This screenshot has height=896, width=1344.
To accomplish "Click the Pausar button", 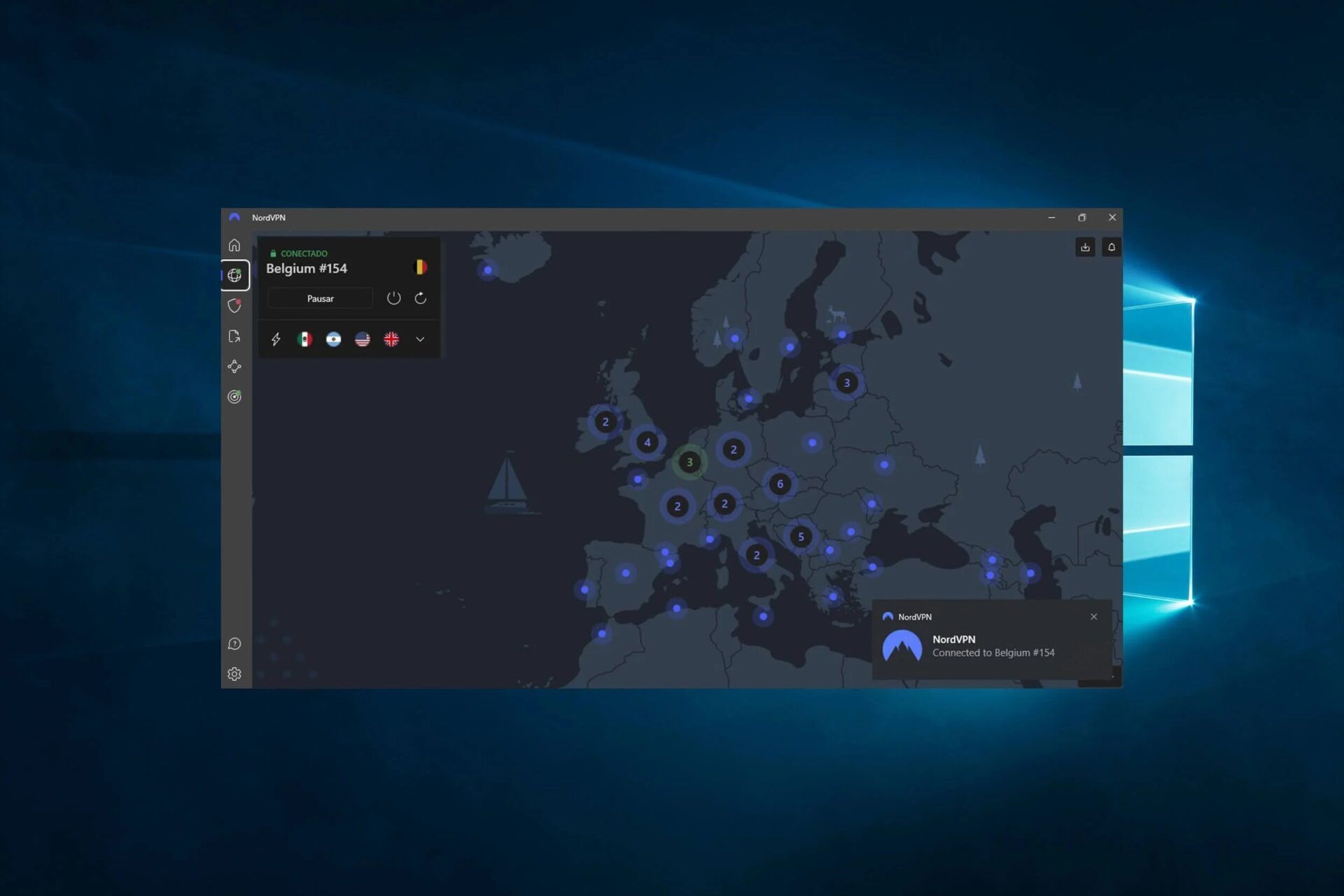I will click(x=321, y=298).
